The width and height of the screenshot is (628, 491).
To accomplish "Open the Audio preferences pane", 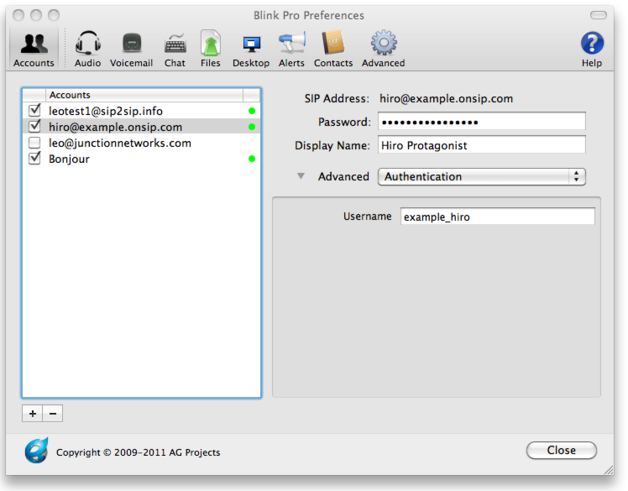I will click(87, 48).
